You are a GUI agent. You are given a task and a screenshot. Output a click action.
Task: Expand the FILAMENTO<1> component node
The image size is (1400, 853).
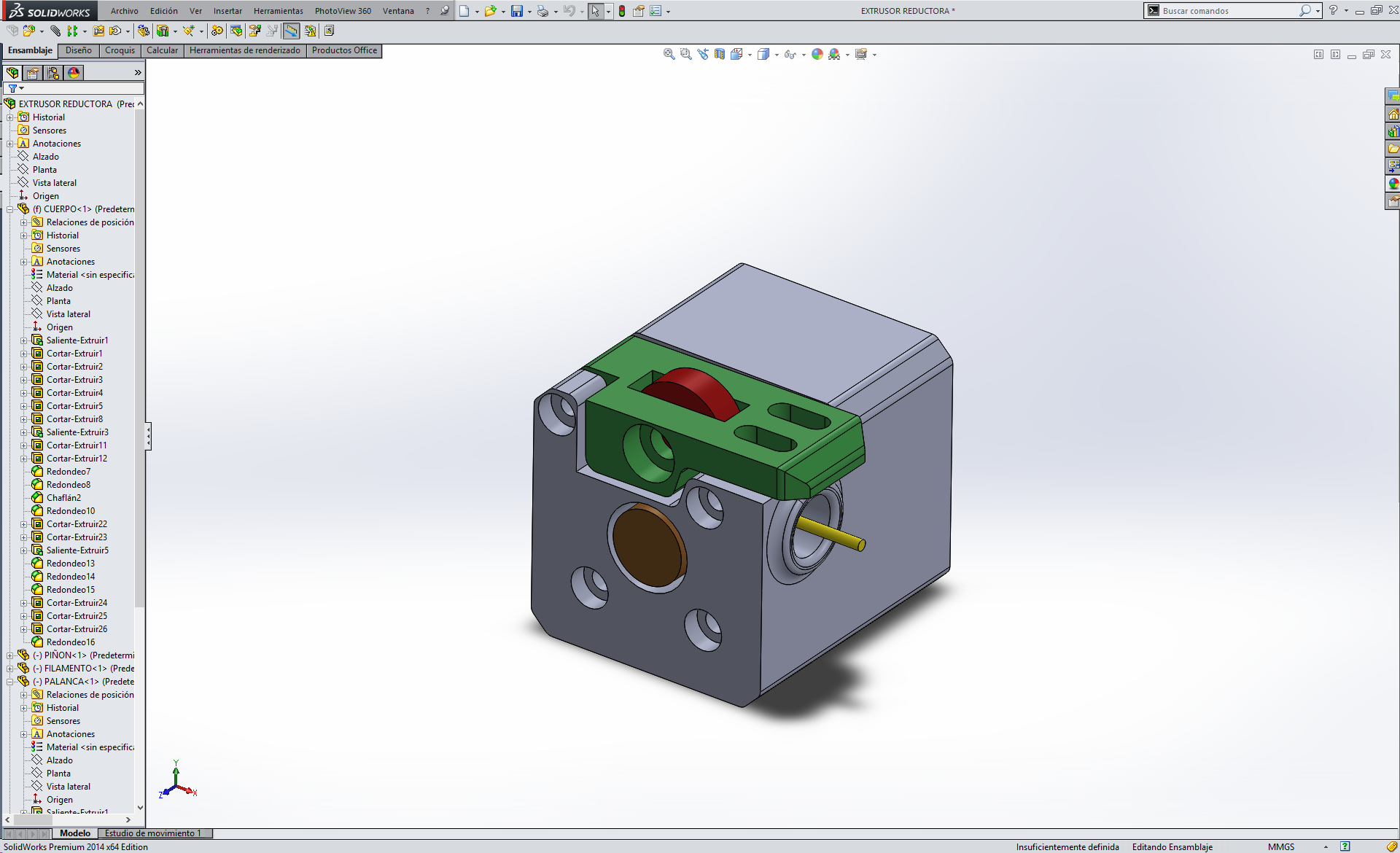[9, 669]
